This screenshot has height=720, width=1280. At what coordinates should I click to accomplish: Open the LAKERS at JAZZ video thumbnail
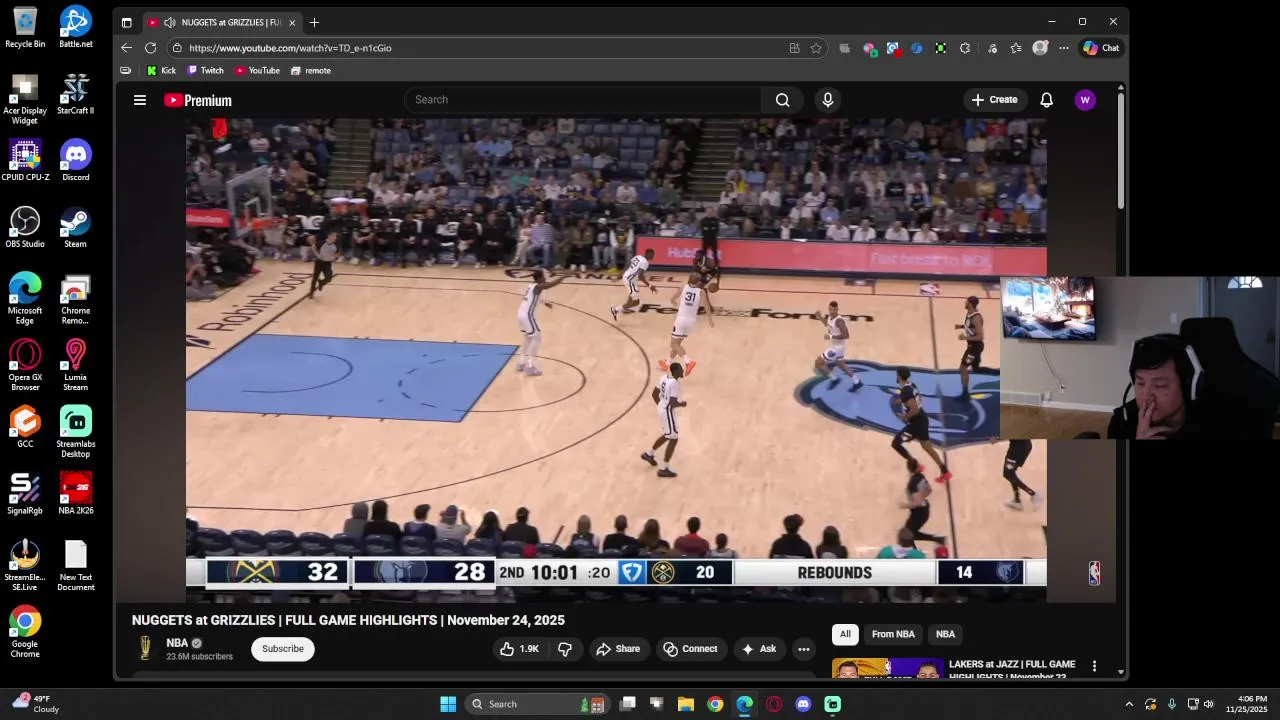(887, 668)
